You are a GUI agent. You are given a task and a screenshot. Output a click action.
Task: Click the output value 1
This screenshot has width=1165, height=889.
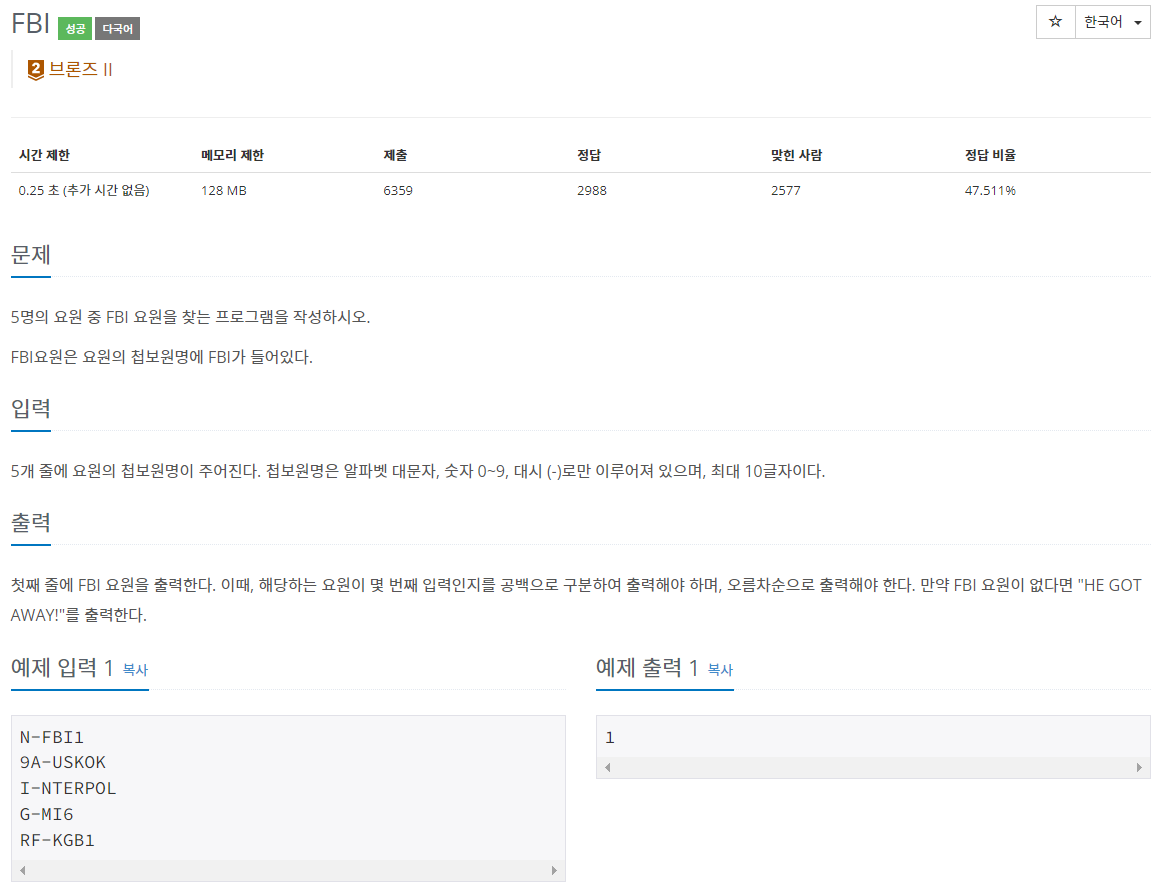[610, 737]
